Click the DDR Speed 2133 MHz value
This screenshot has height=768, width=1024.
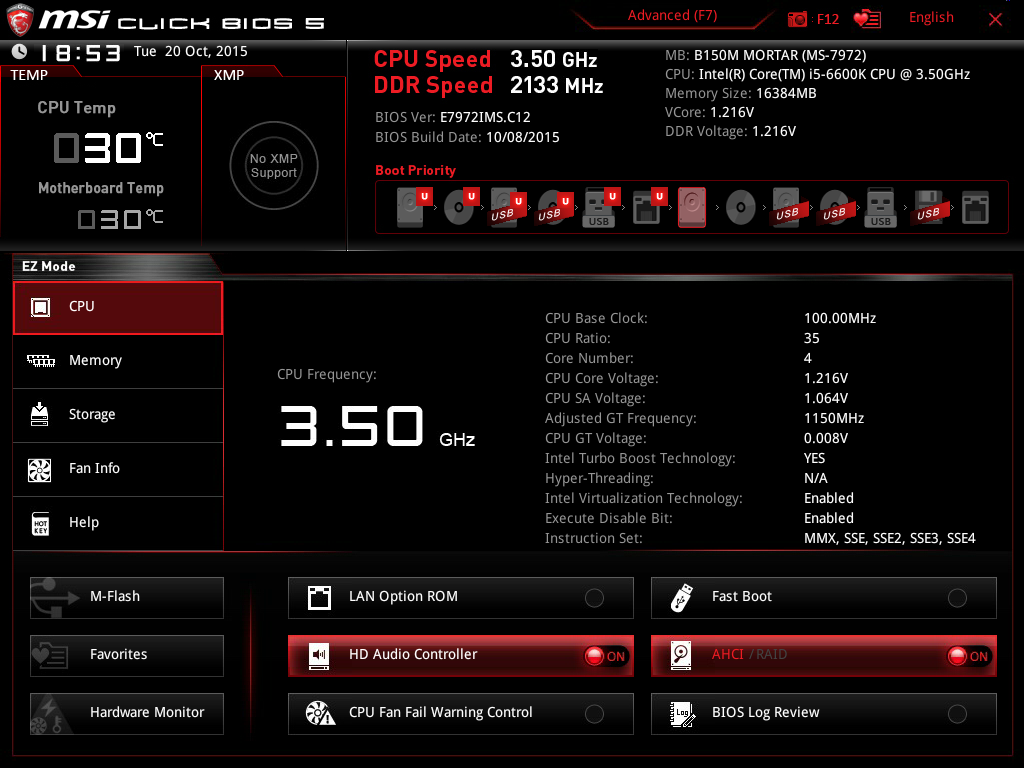click(556, 85)
